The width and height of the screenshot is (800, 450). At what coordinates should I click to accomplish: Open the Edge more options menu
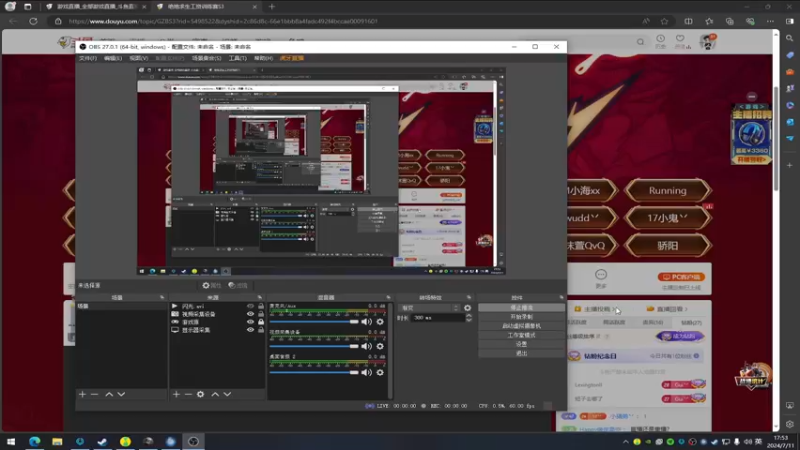coord(770,21)
